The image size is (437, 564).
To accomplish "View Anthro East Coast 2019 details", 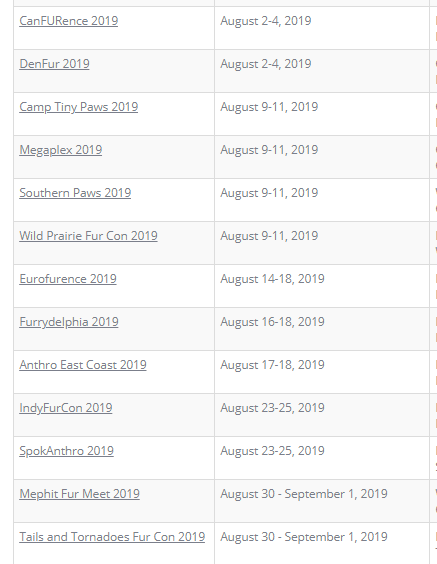I will point(83,365).
